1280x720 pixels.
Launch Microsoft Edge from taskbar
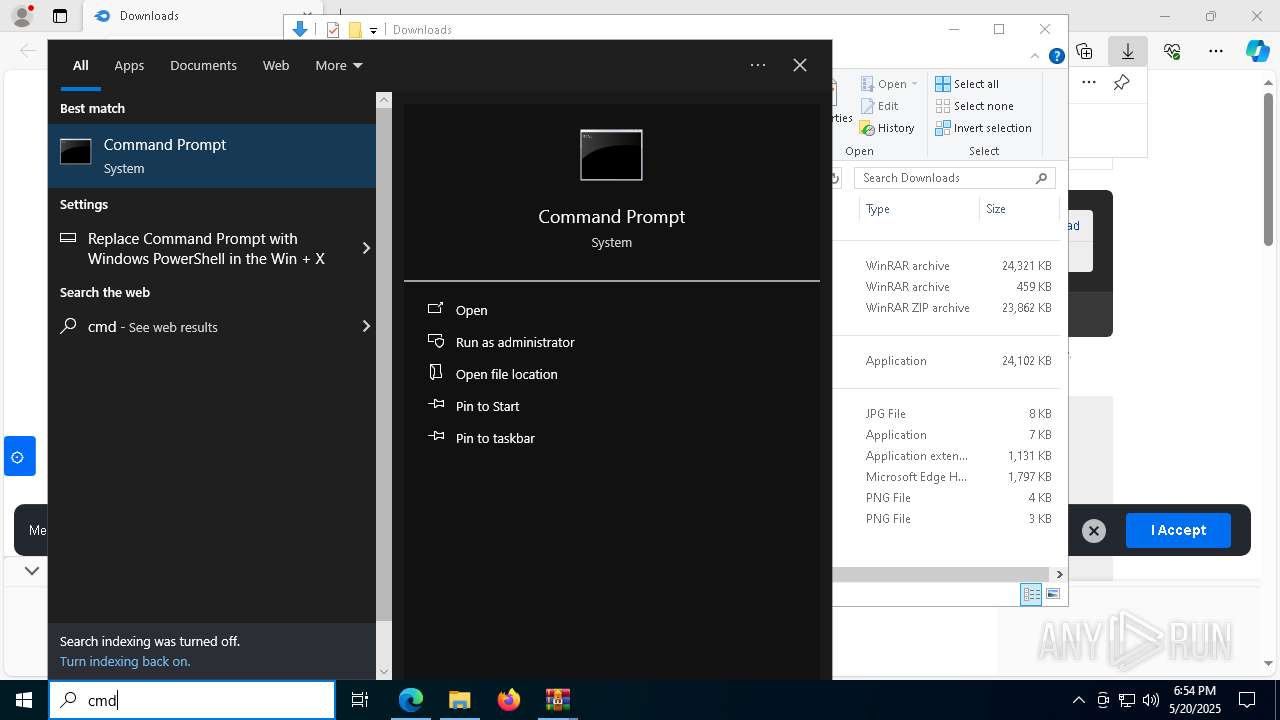point(411,700)
